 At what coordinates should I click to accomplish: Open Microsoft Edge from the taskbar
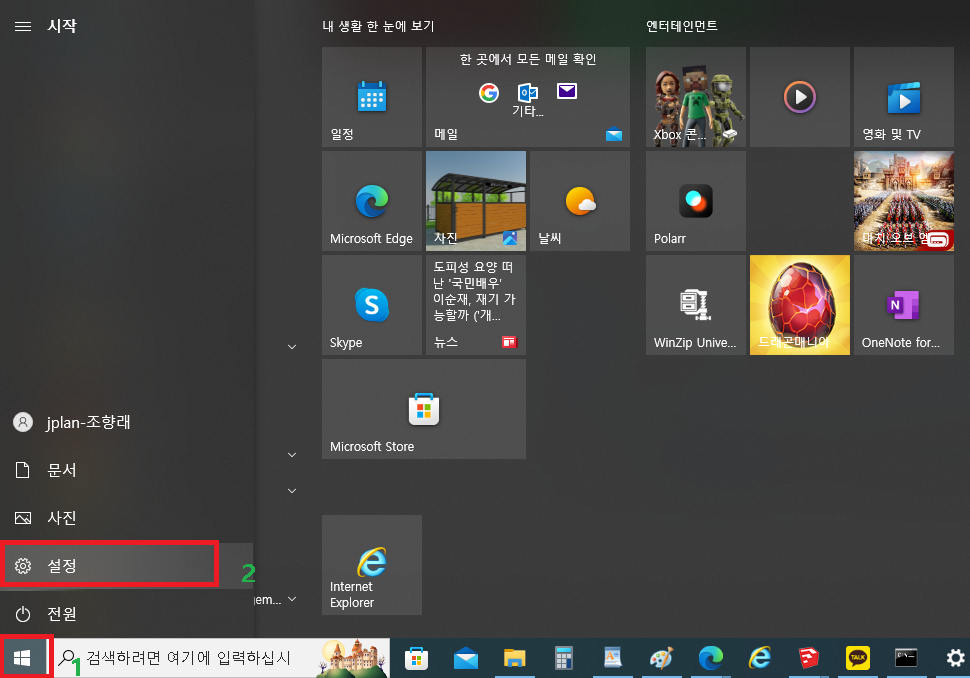coord(710,658)
